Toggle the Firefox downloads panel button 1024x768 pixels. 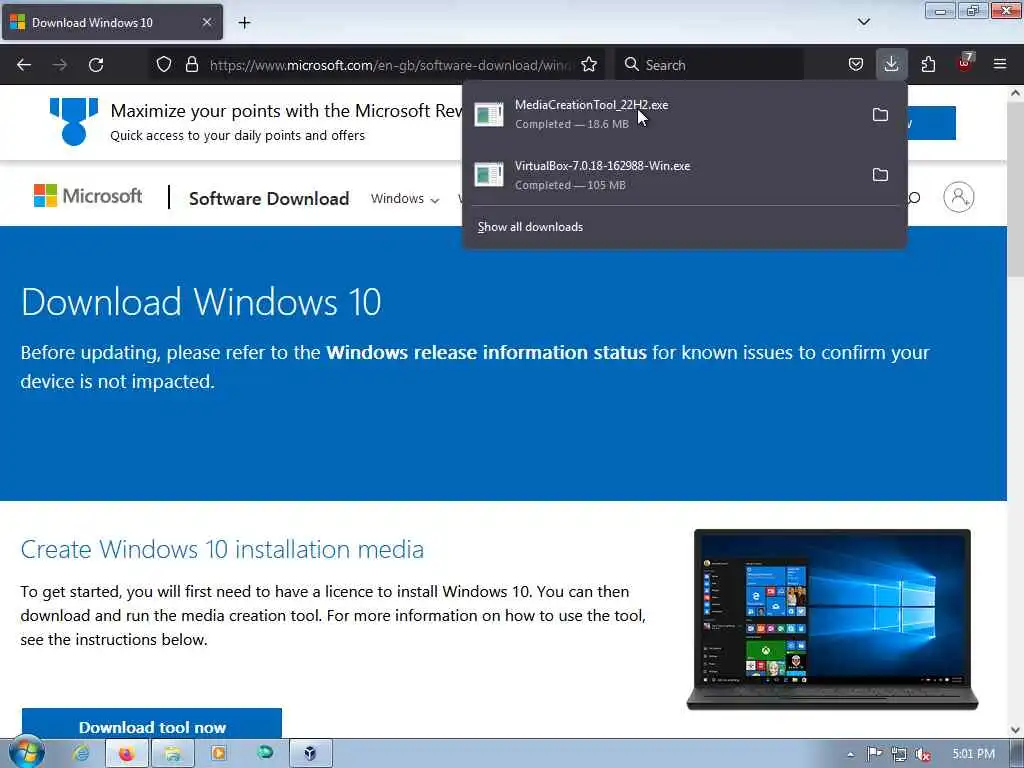tap(891, 65)
